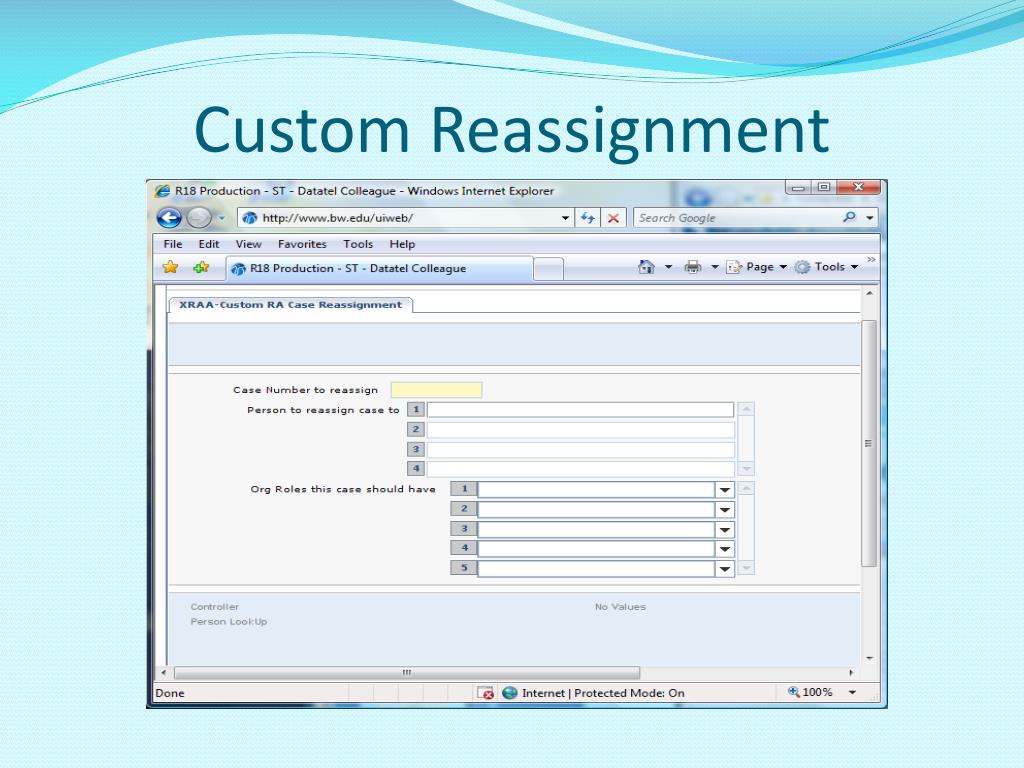1024x768 pixels.
Task: Click the Refresh page icon
Action: (588, 218)
